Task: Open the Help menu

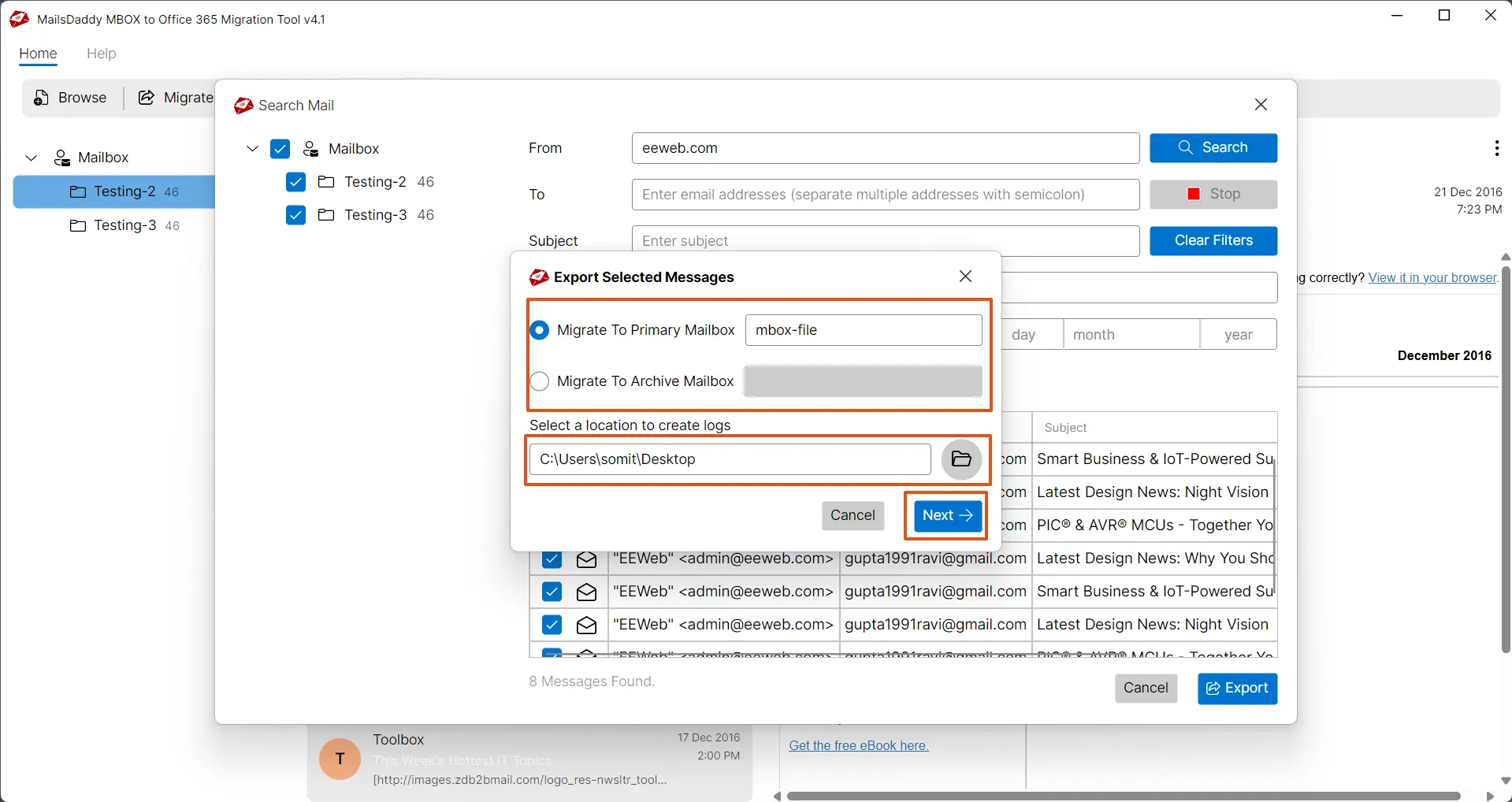Action: pos(101,54)
